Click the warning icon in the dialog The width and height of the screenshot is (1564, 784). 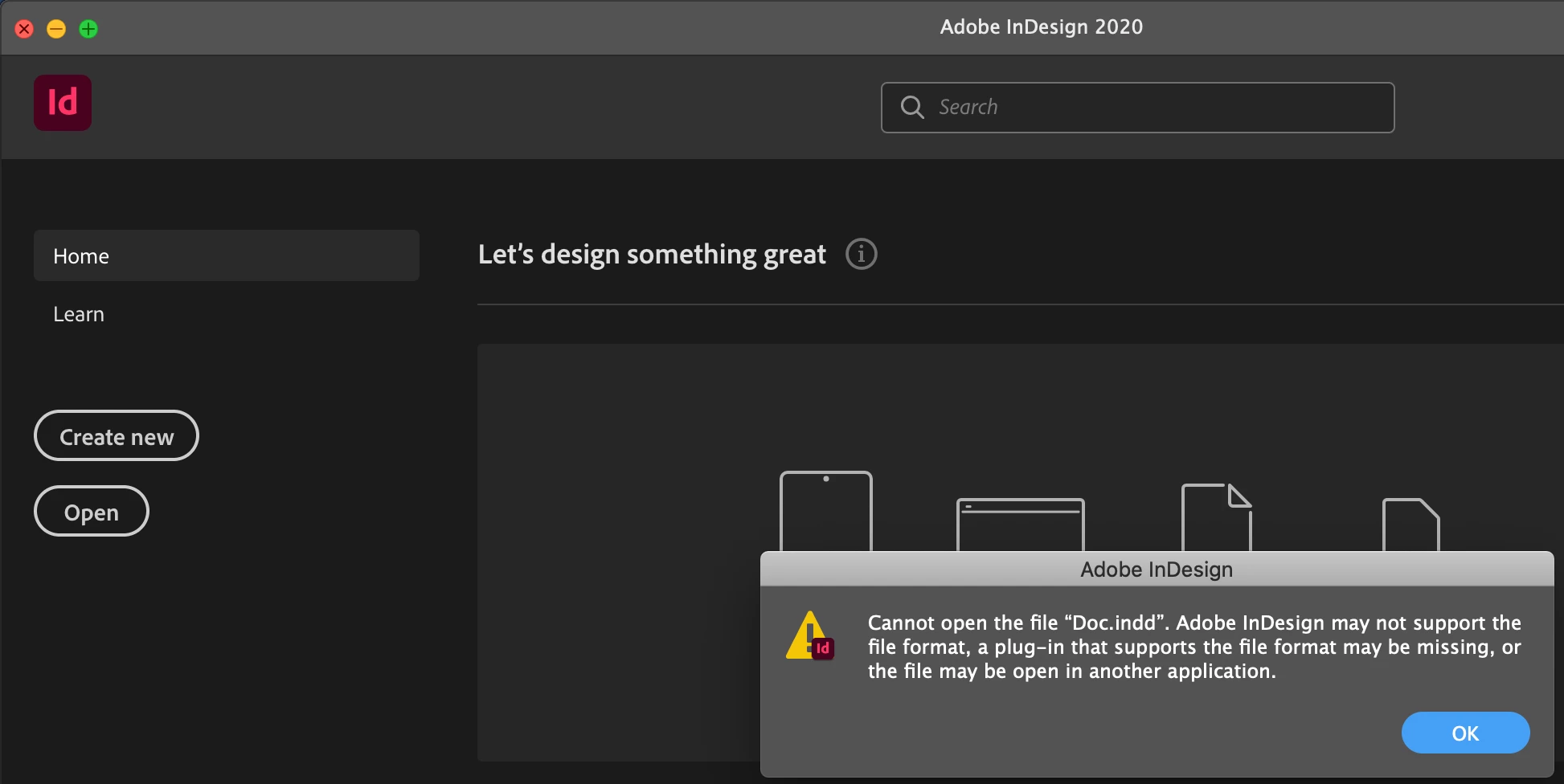(810, 636)
